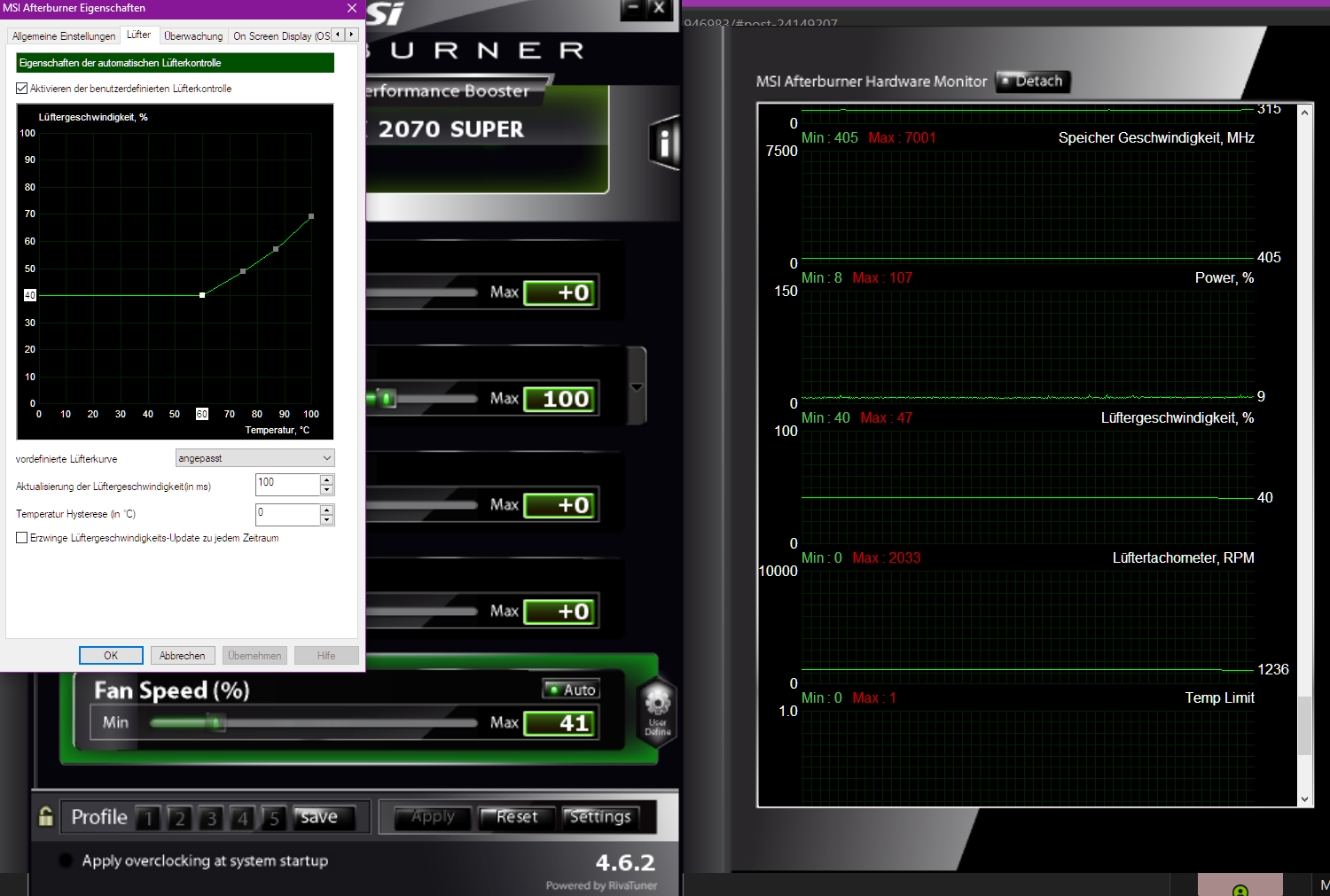Image resolution: width=1330 pixels, height=896 pixels.
Task: Close the MSI Afterburner Eigenschaften dialog
Action: 352,8
